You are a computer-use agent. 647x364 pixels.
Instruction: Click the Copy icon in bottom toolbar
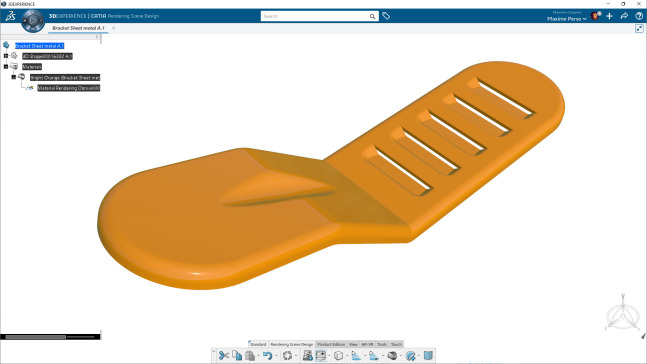237,355
